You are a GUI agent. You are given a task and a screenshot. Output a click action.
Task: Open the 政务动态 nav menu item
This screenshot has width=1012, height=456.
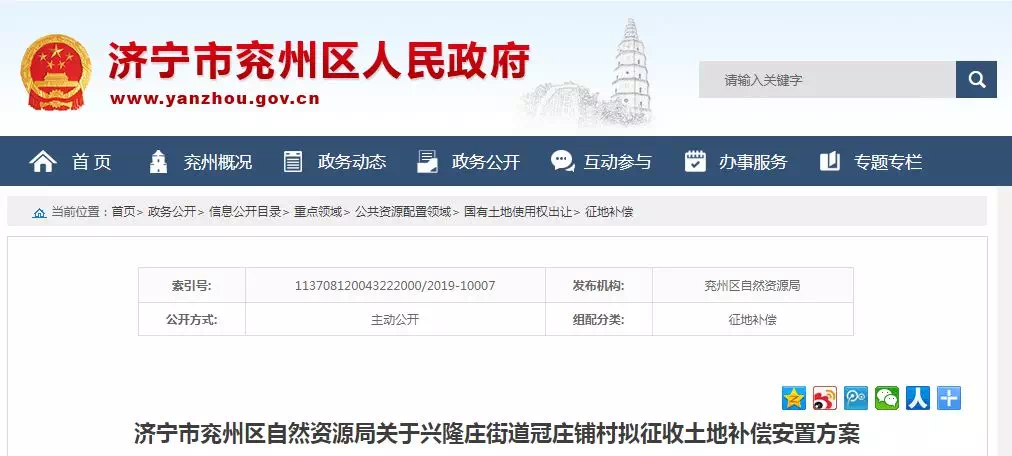352,162
